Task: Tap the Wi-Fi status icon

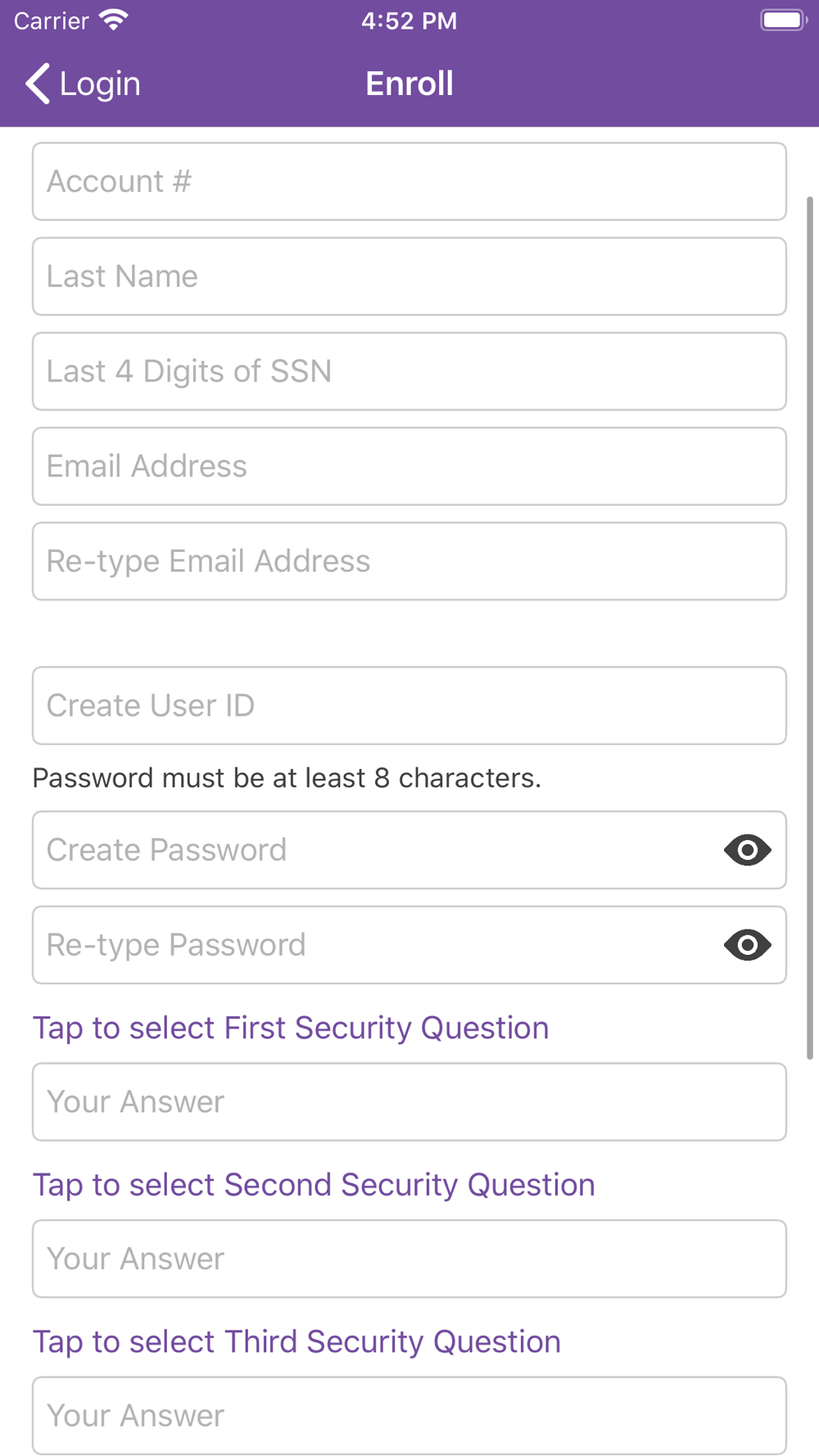Action: pos(114,20)
